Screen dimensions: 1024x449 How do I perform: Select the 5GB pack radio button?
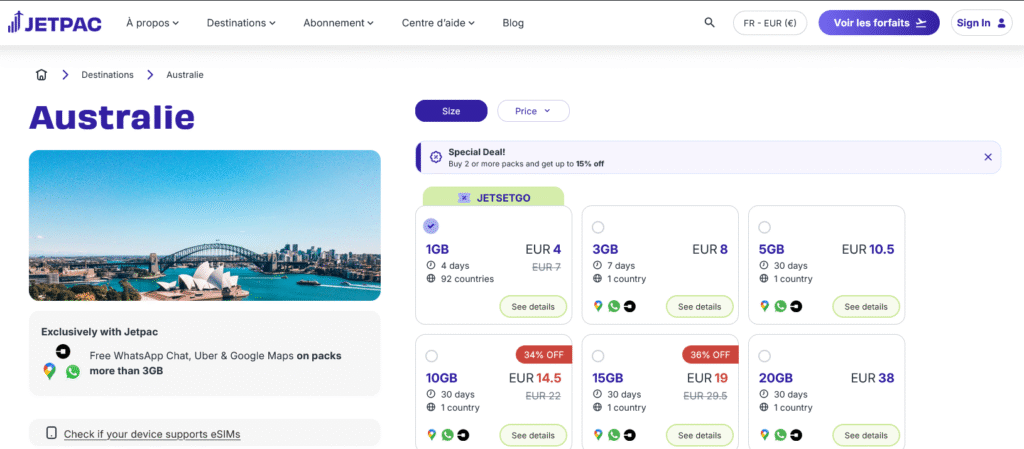[x=764, y=227]
